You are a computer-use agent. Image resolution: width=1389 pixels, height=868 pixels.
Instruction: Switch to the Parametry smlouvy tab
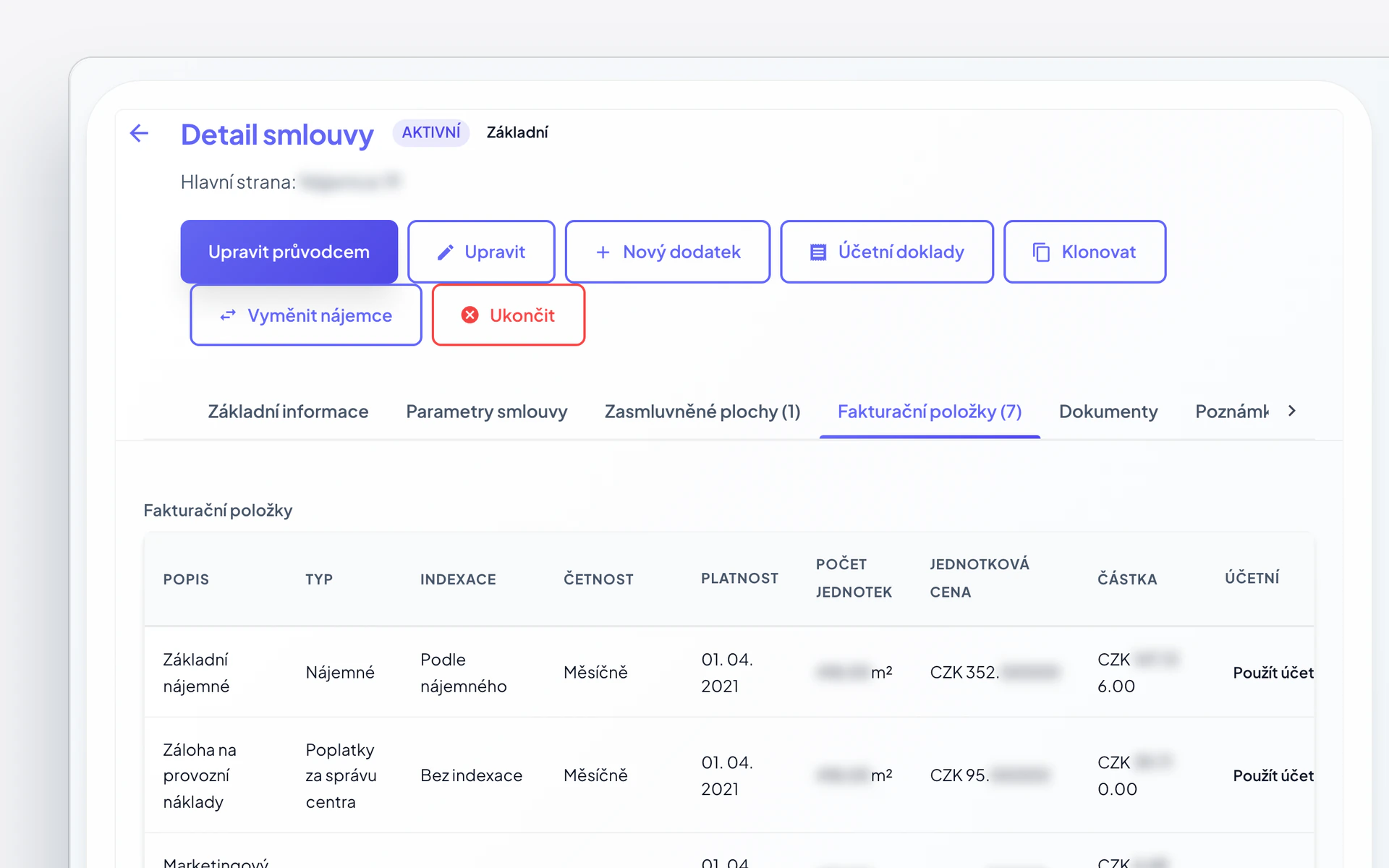point(486,412)
